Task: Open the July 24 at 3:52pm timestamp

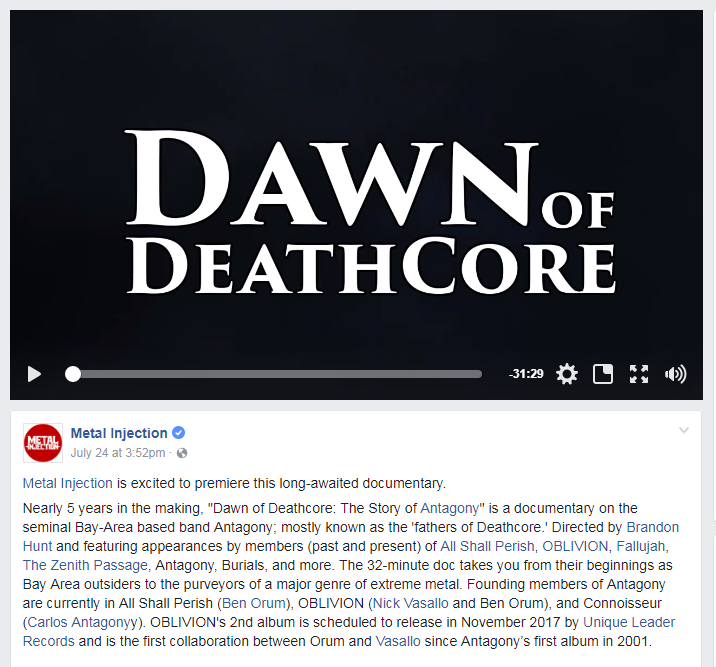Action: (x=118, y=453)
